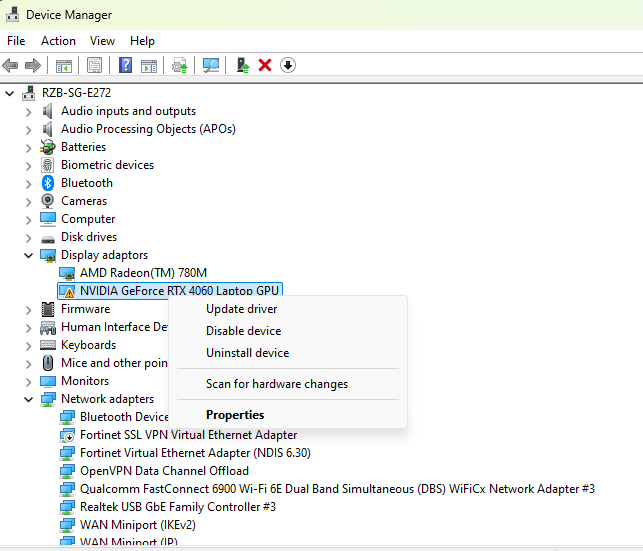
Task: Collapse the Network adapters category
Action: (28, 399)
